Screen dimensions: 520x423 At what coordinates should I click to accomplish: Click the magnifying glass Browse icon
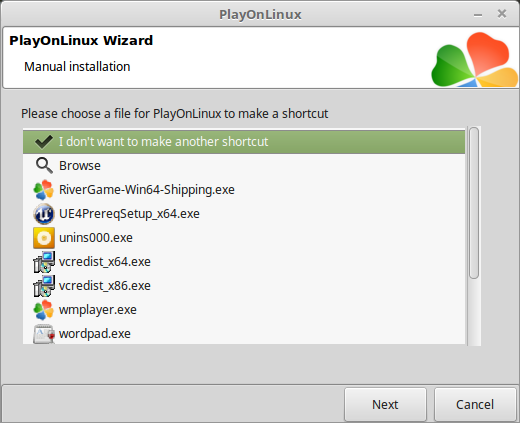(x=44, y=166)
